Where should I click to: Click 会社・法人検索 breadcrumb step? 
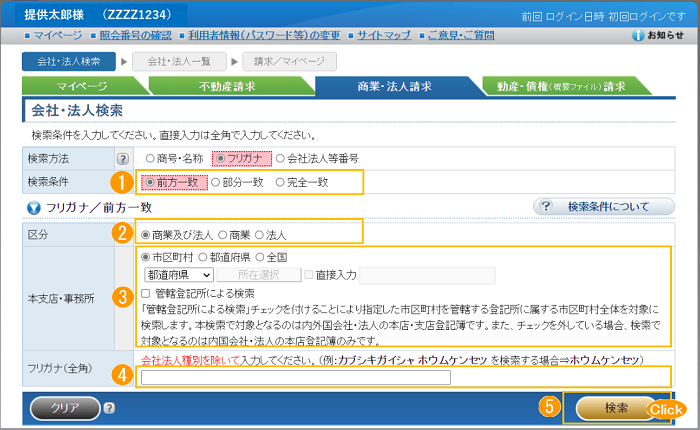(x=69, y=62)
